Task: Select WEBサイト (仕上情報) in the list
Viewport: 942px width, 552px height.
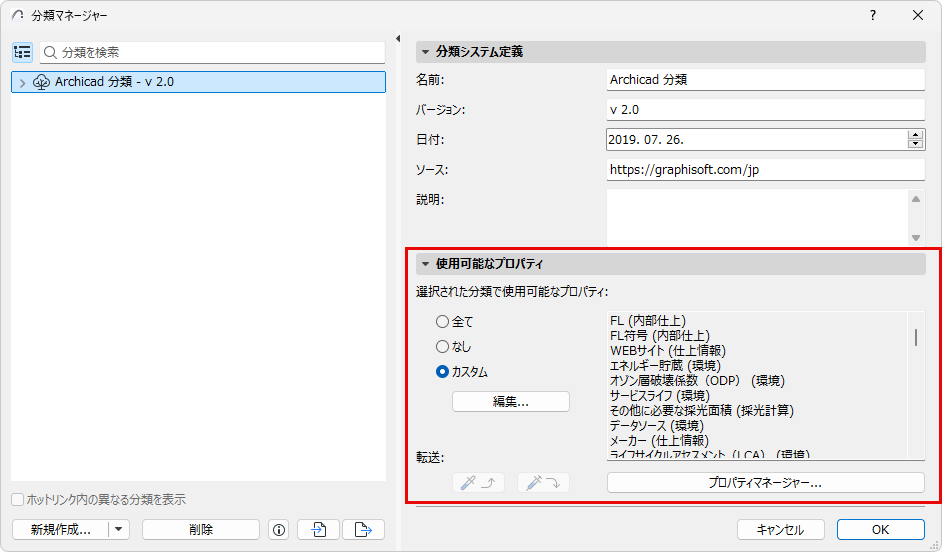Action: (x=667, y=351)
